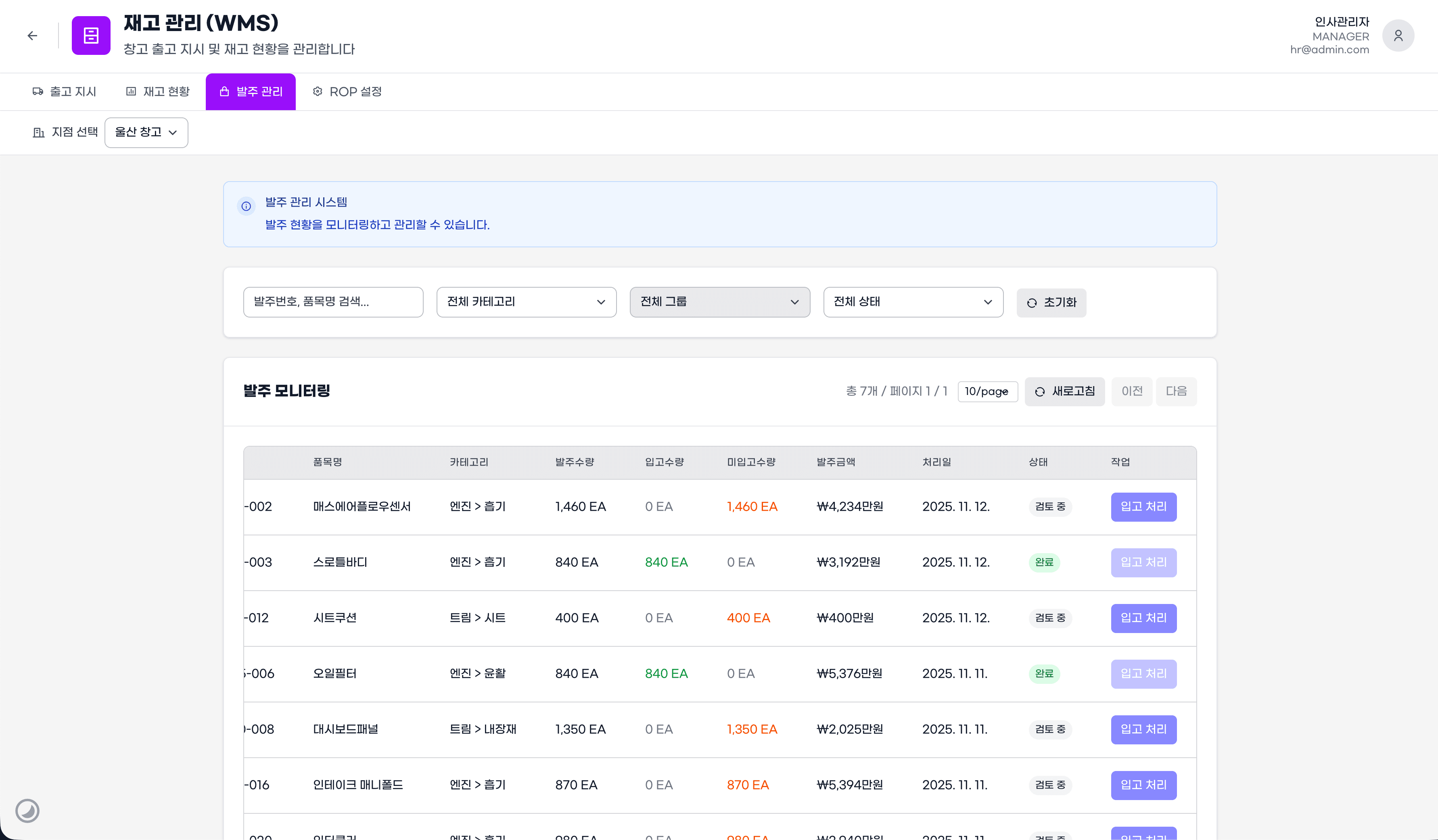Focus the 발주번호, 품목명 search field

coord(333,302)
